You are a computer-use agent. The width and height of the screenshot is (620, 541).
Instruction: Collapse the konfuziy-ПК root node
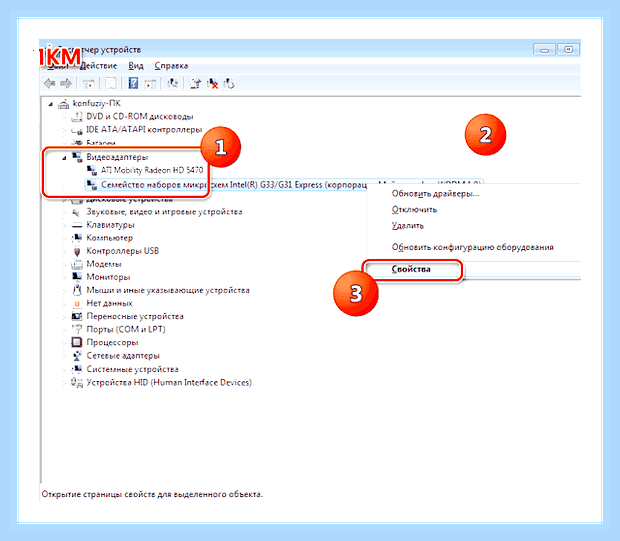pos(50,104)
